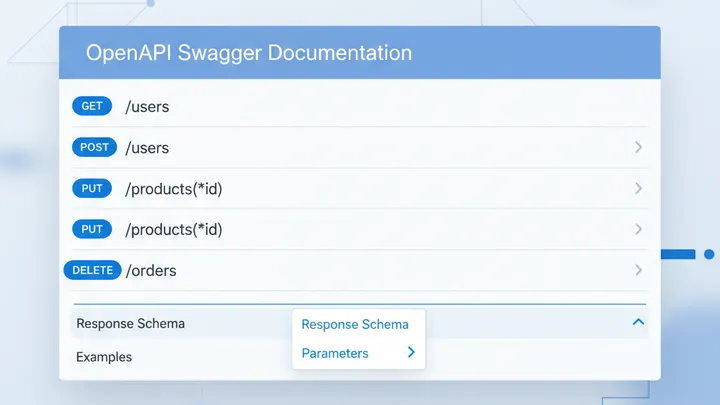This screenshot has width=720, height=405.
Task: Click the second PUT method badge
Action: [x=93, y=229]
